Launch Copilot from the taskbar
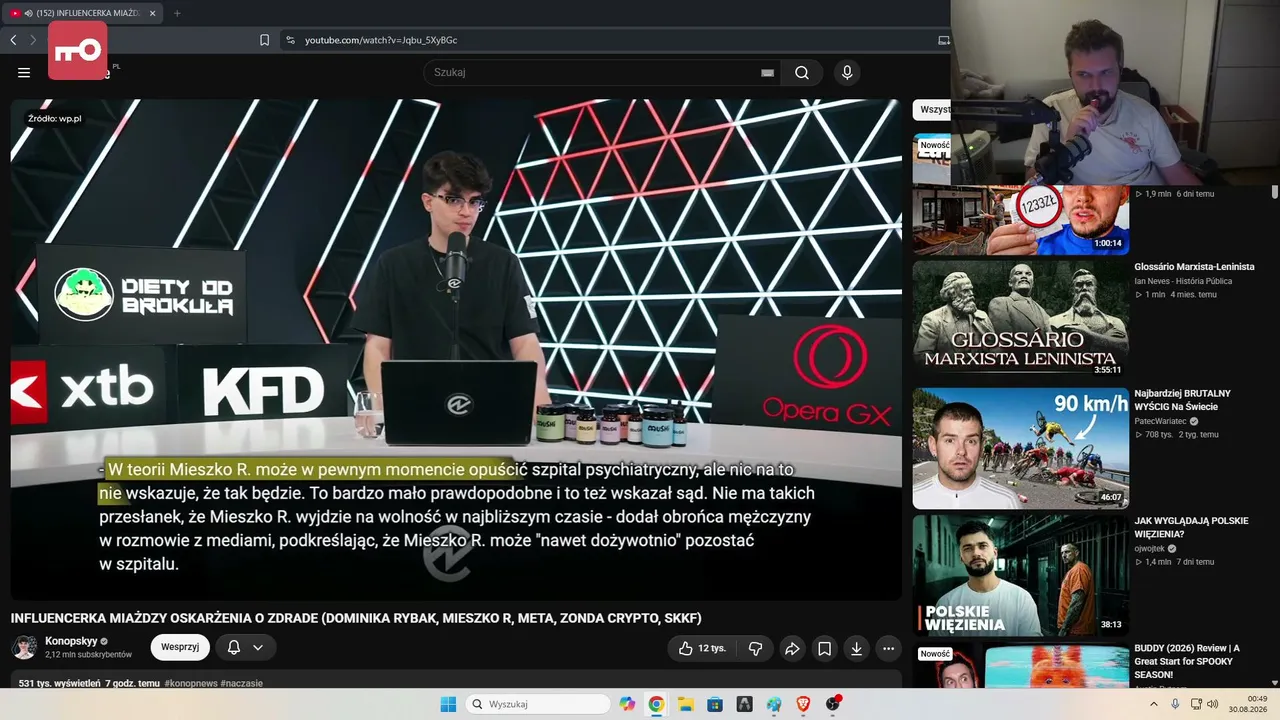Image resolution: width=1280 pixels, height=720 pixels. point(627,704)
